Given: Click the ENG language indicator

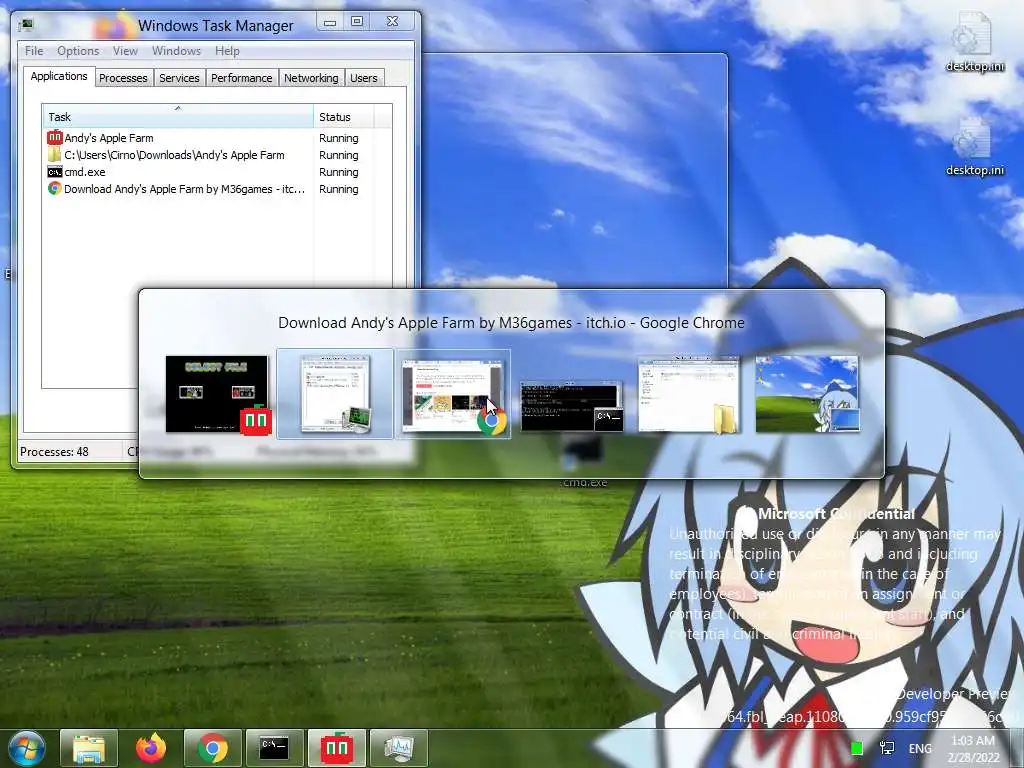Looking at the screenshot, I should pyautogui.click(x=920, y=748).
